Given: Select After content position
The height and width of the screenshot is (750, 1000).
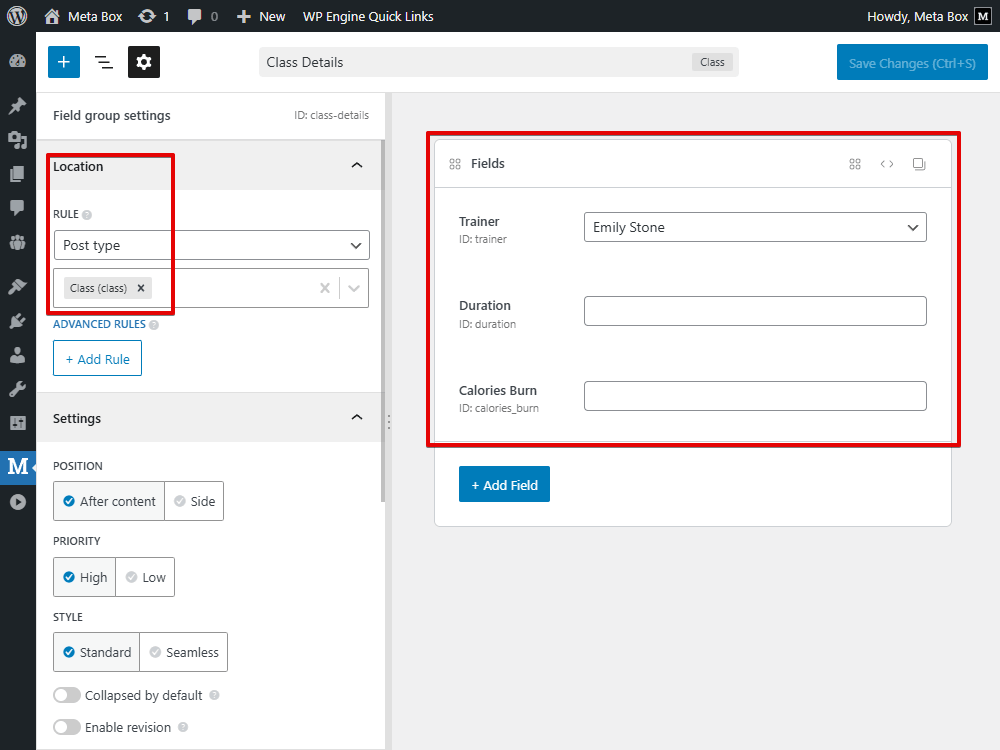Looking at the screenshot, I should tap(109, 501).
